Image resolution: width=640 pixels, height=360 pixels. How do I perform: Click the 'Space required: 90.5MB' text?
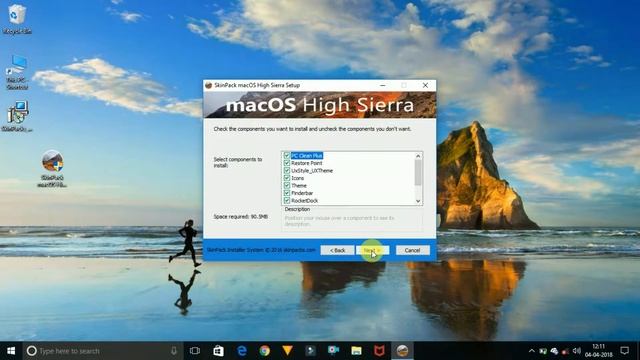[x=241, y=217]
